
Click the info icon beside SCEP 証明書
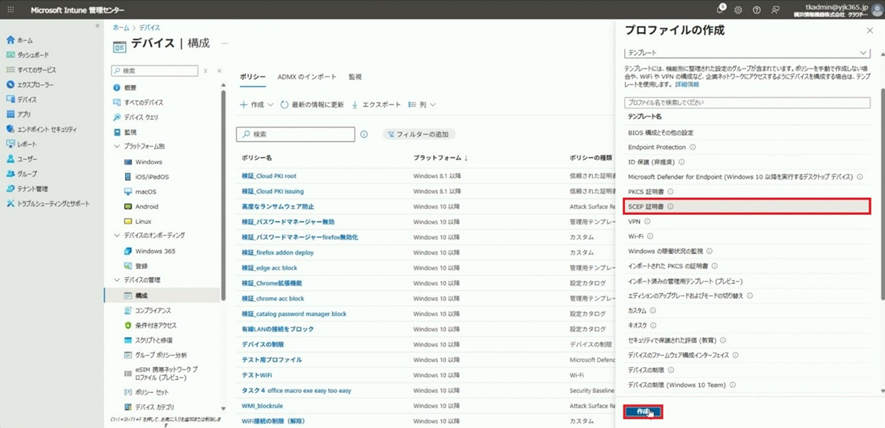pyautogui.click(x=671, y=207)
